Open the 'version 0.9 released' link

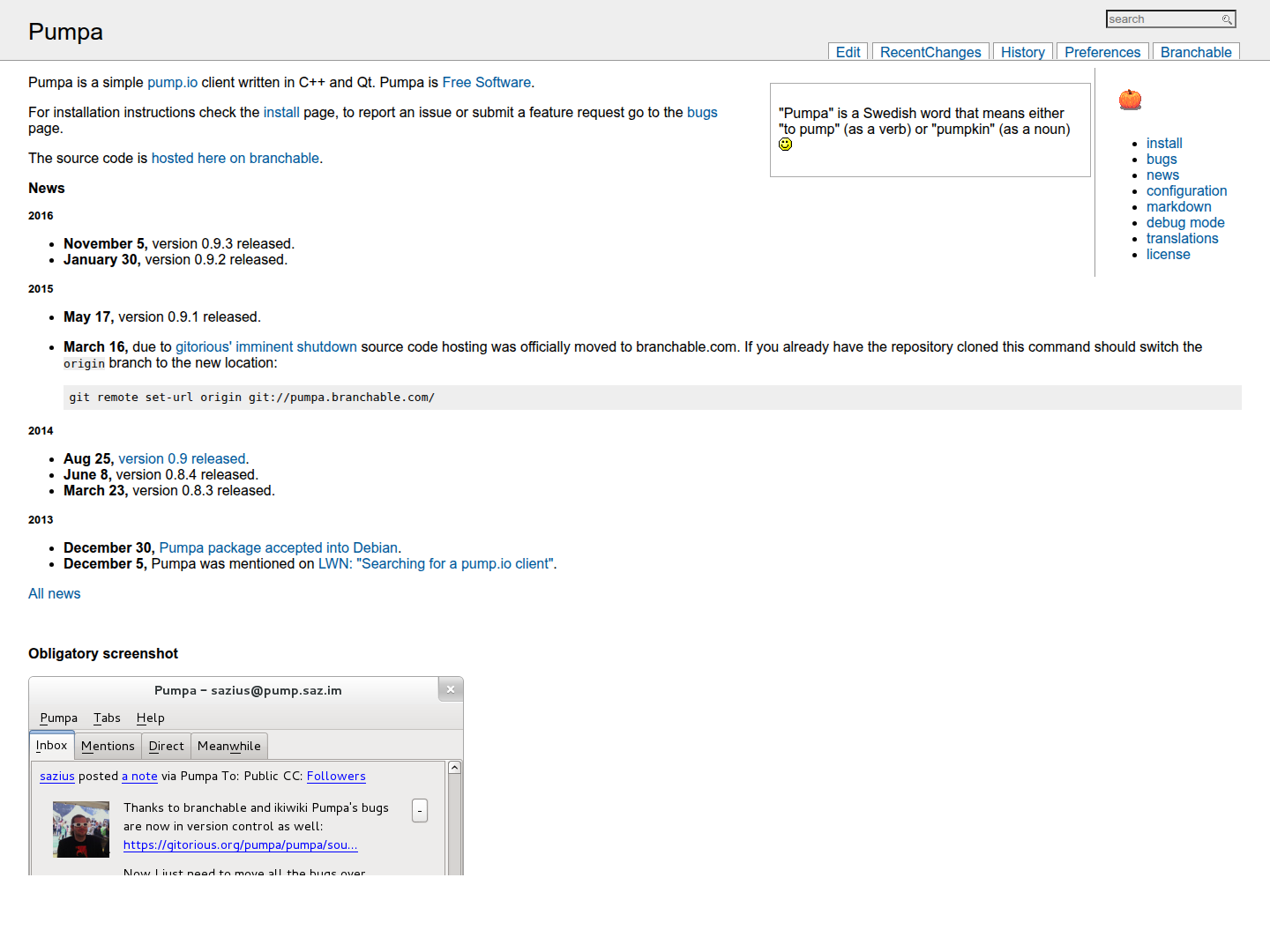pos(182,458)
